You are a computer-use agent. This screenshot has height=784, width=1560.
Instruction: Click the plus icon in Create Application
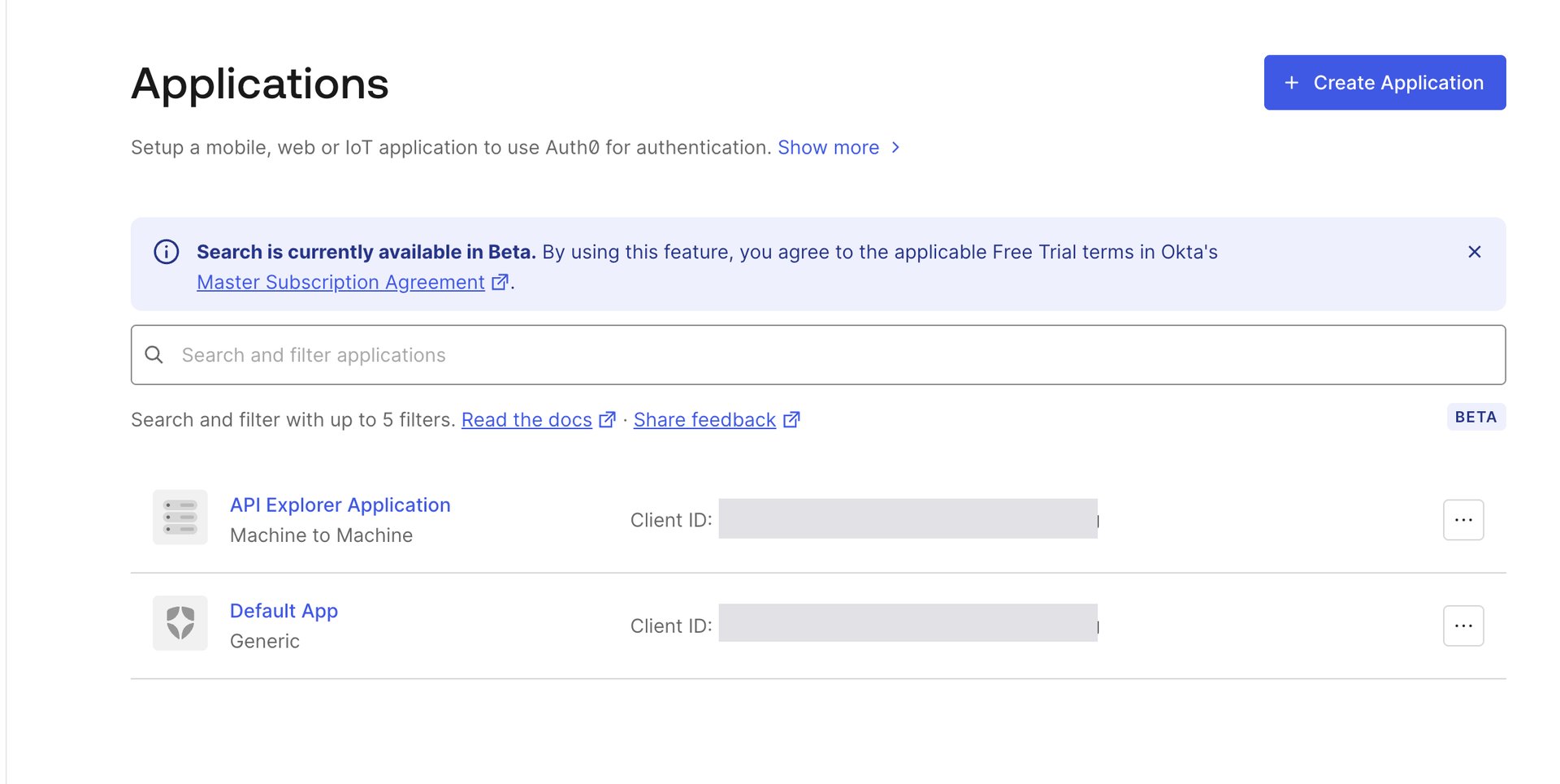pyautogui.click(x=1292, y=83)
